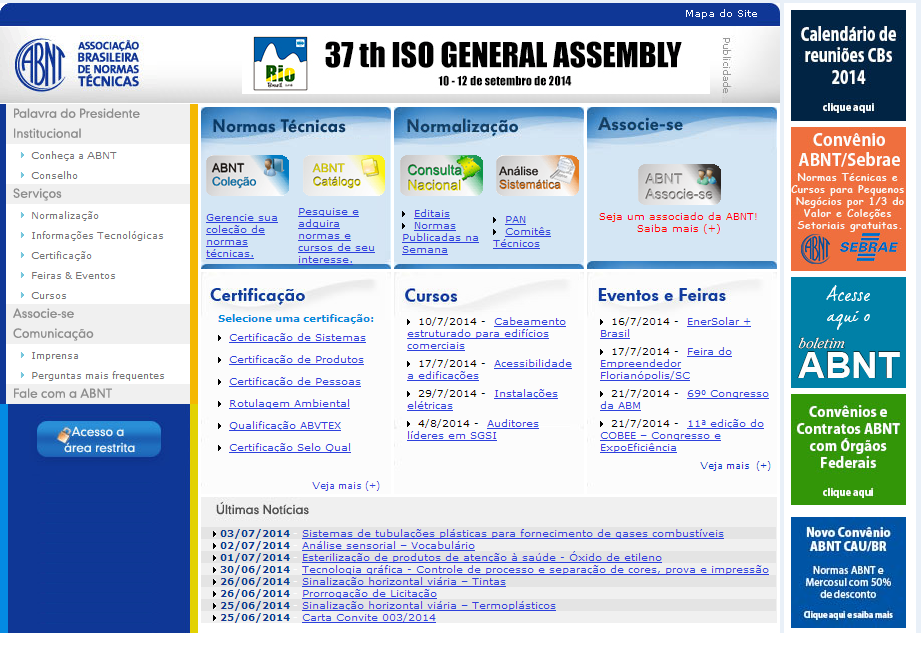Image resolution: width=921 pixels, height=665 pixels.
Task: Open news Esterilização de produtos de atenção à saúde
Action: (x=482, y=557)
